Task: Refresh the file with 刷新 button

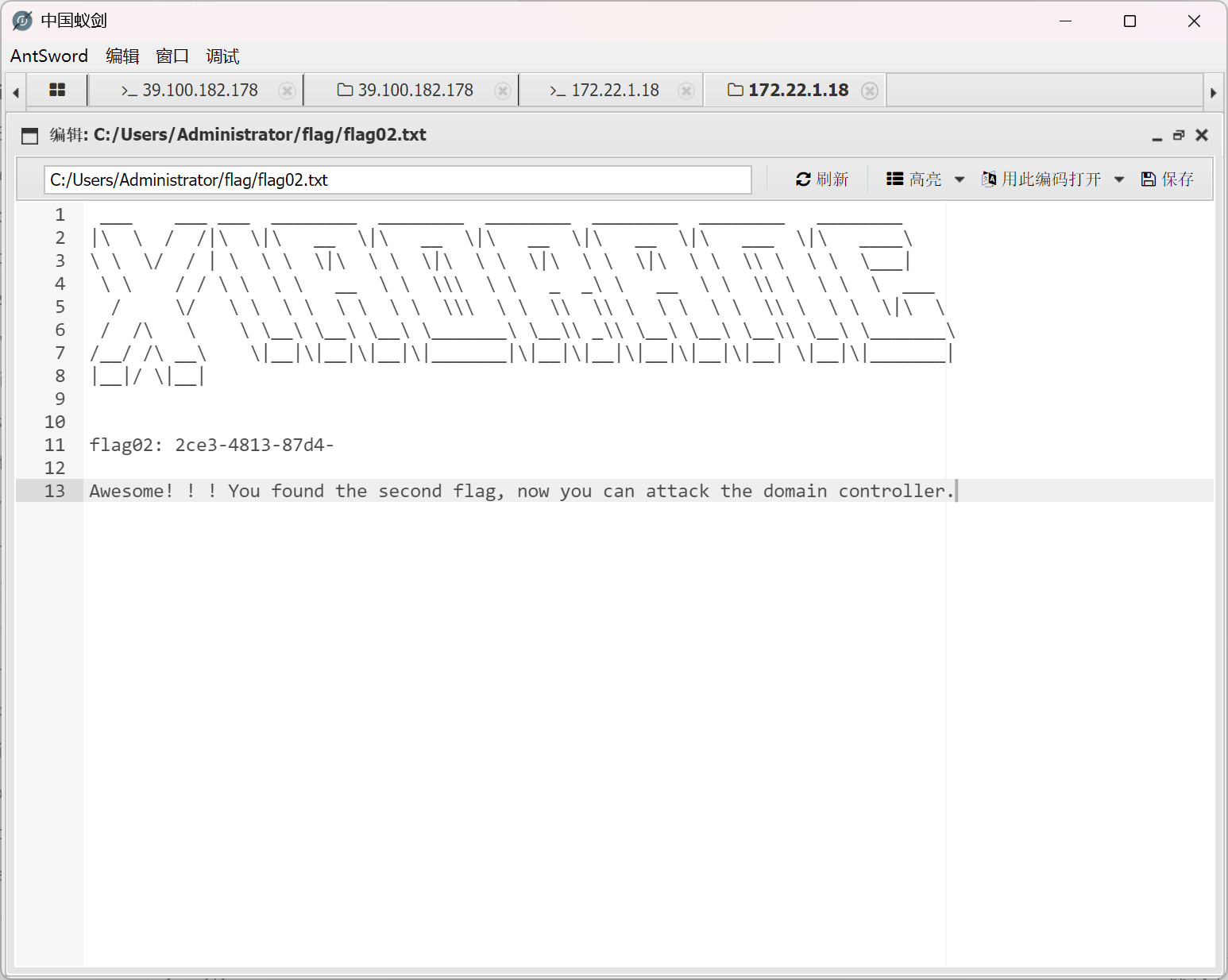Action: (822, 179)
